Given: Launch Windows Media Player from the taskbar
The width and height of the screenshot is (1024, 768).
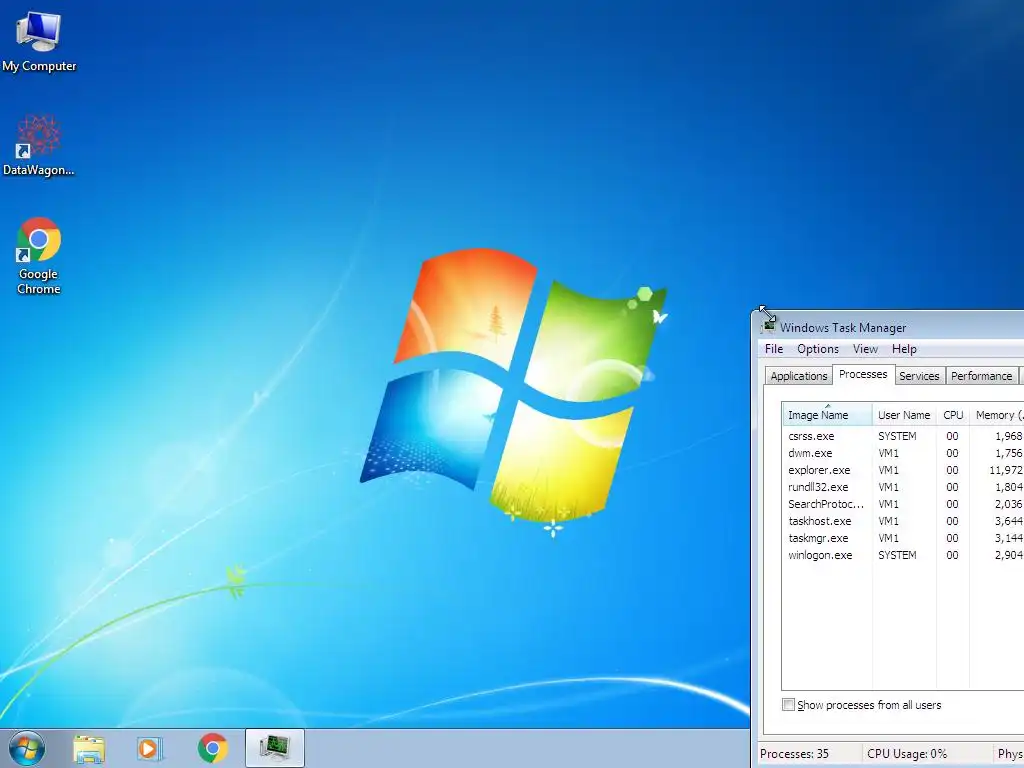Looking at the screenshot, I should 150,748.
